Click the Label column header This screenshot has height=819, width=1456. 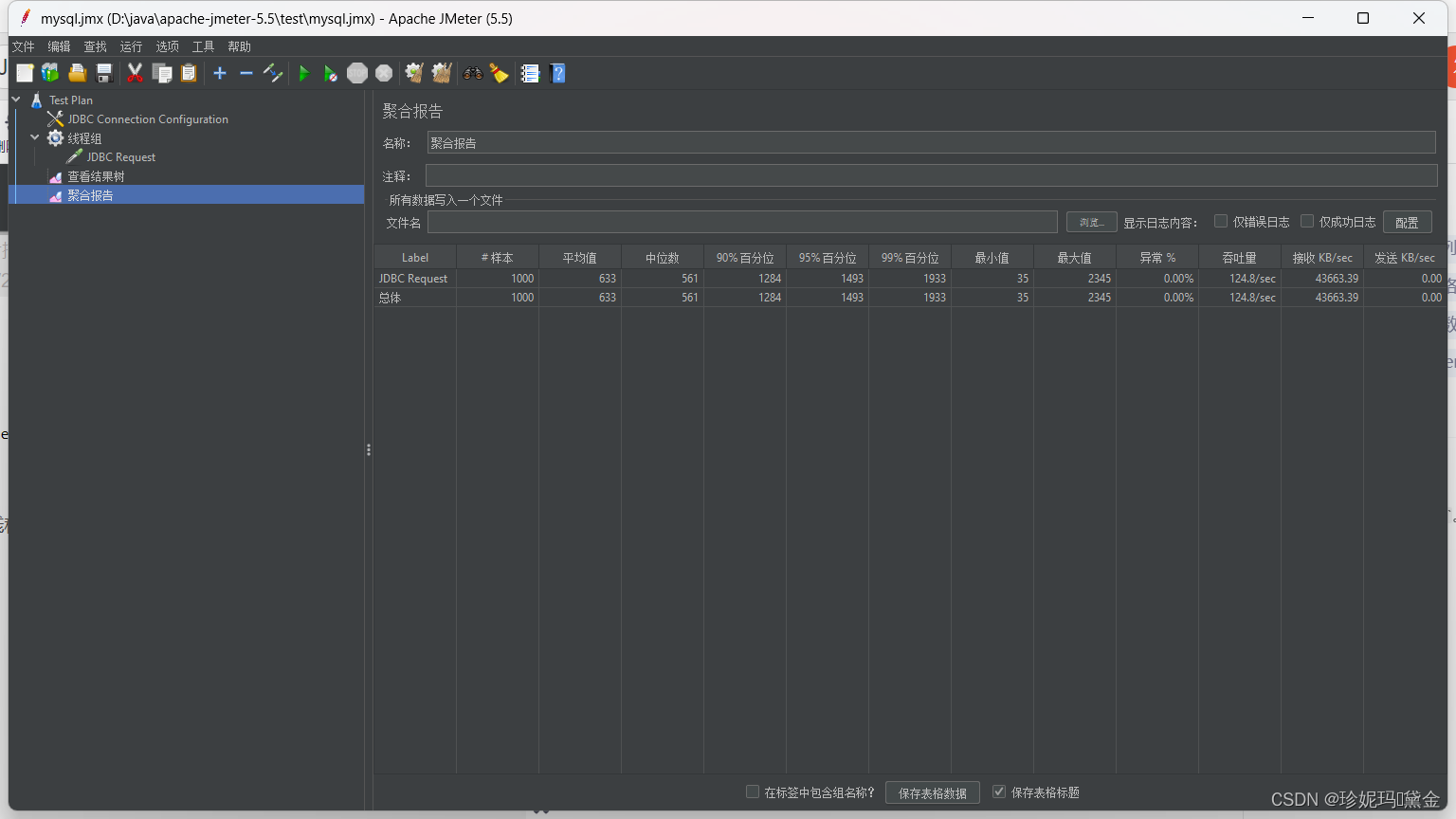(415, 258)
